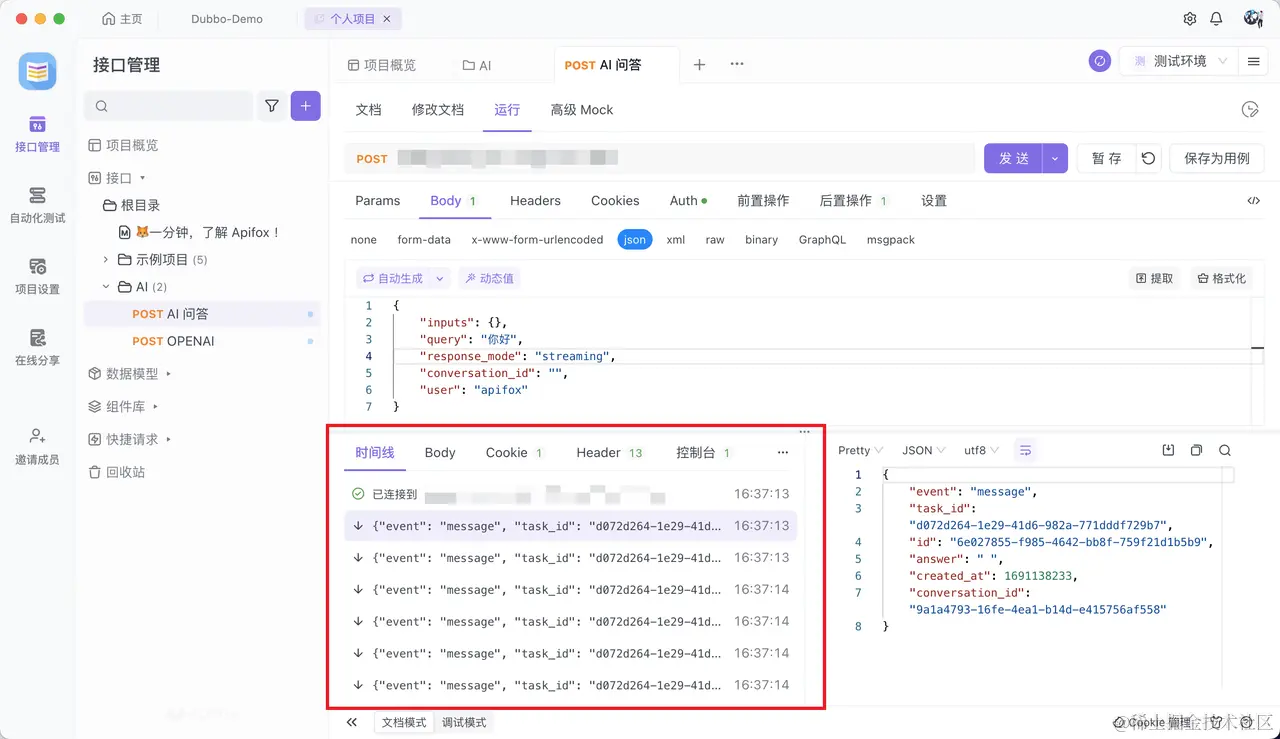
Task: Open the hamburger menu beside 测试环境
Action: coord(1253,62)
